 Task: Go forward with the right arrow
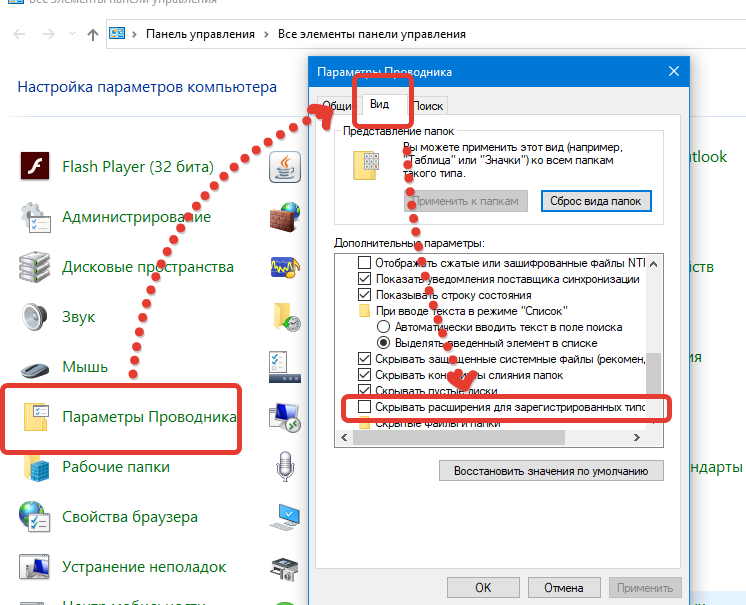click(48, 34)
